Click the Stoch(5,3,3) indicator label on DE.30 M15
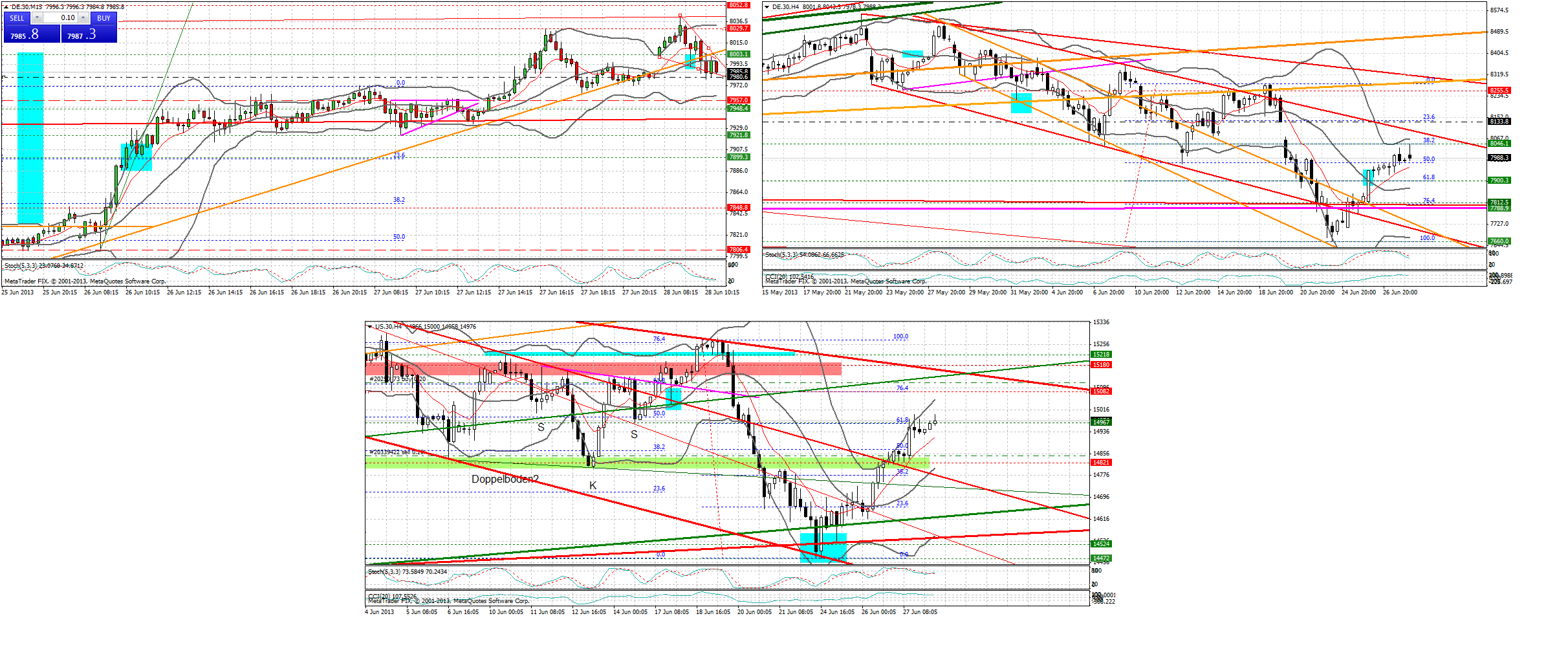1568x660 pixels. point(44,266)
